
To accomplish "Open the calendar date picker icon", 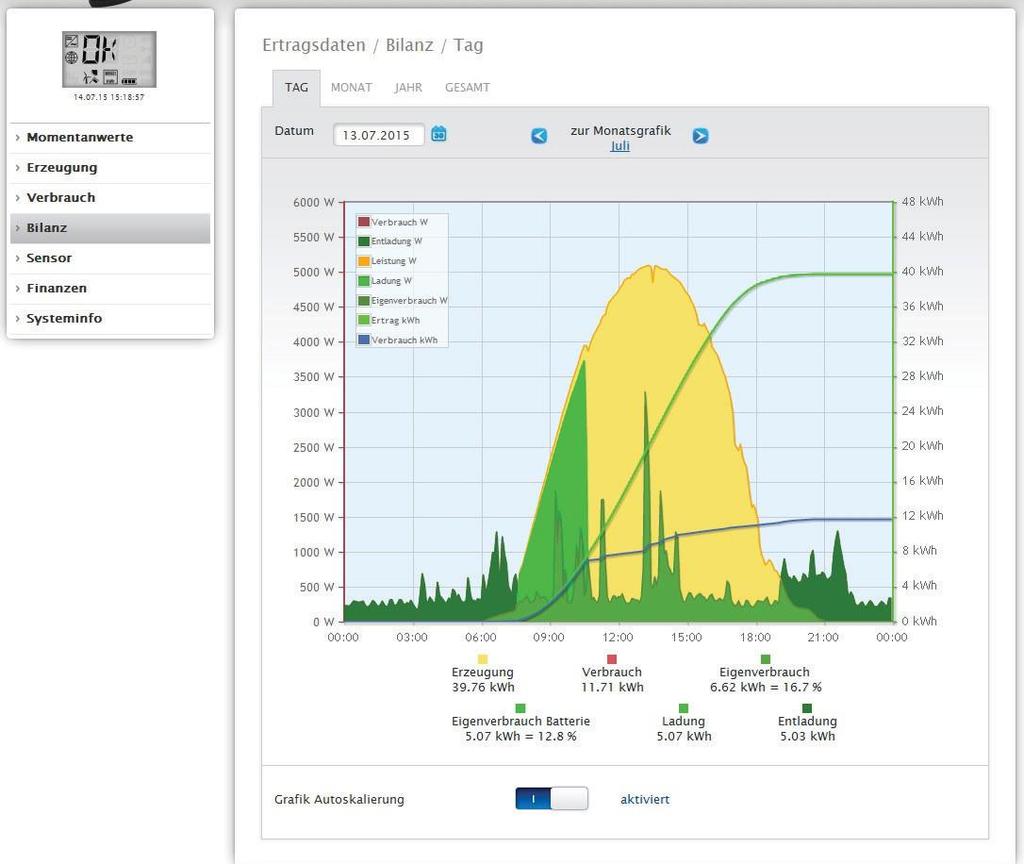I will pos(439,134).
